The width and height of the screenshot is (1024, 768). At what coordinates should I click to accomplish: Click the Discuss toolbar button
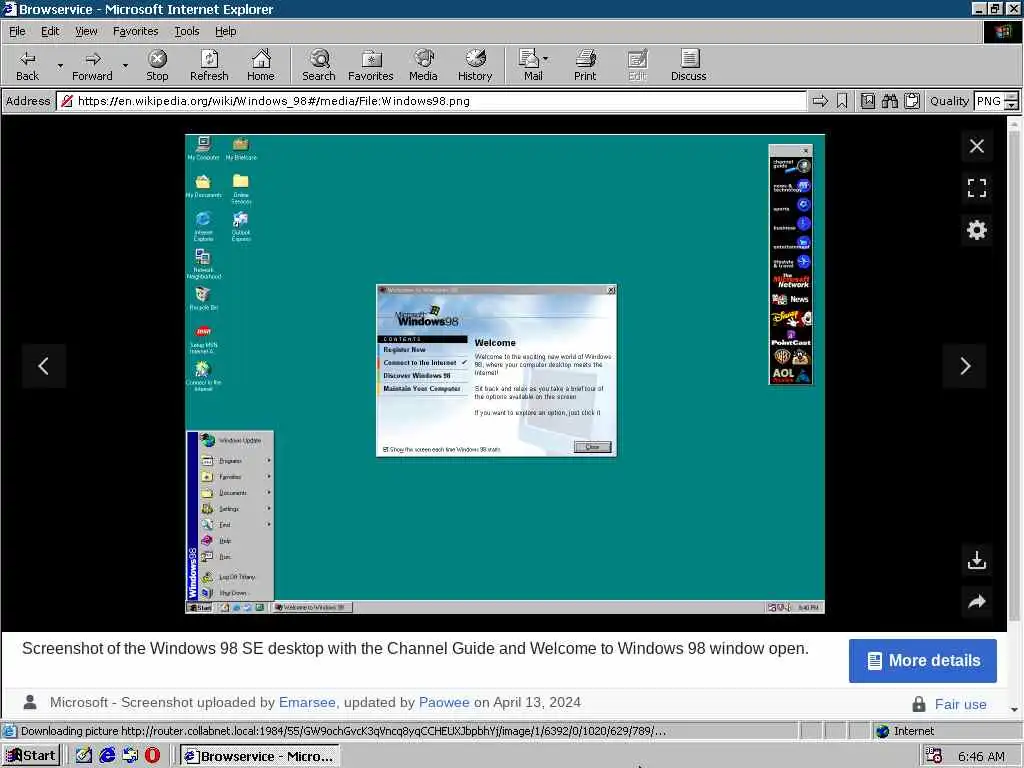point(688,65)
